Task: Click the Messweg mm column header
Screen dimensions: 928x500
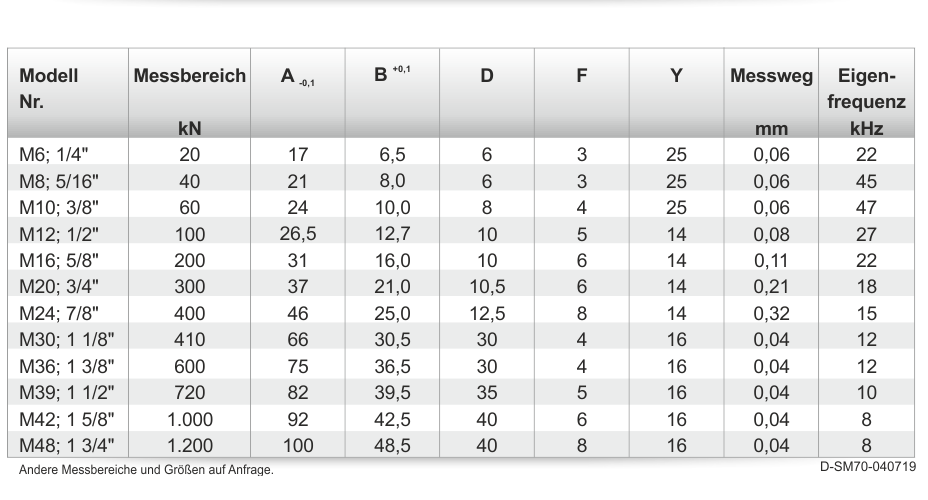Action: click(x=771, y=93)
